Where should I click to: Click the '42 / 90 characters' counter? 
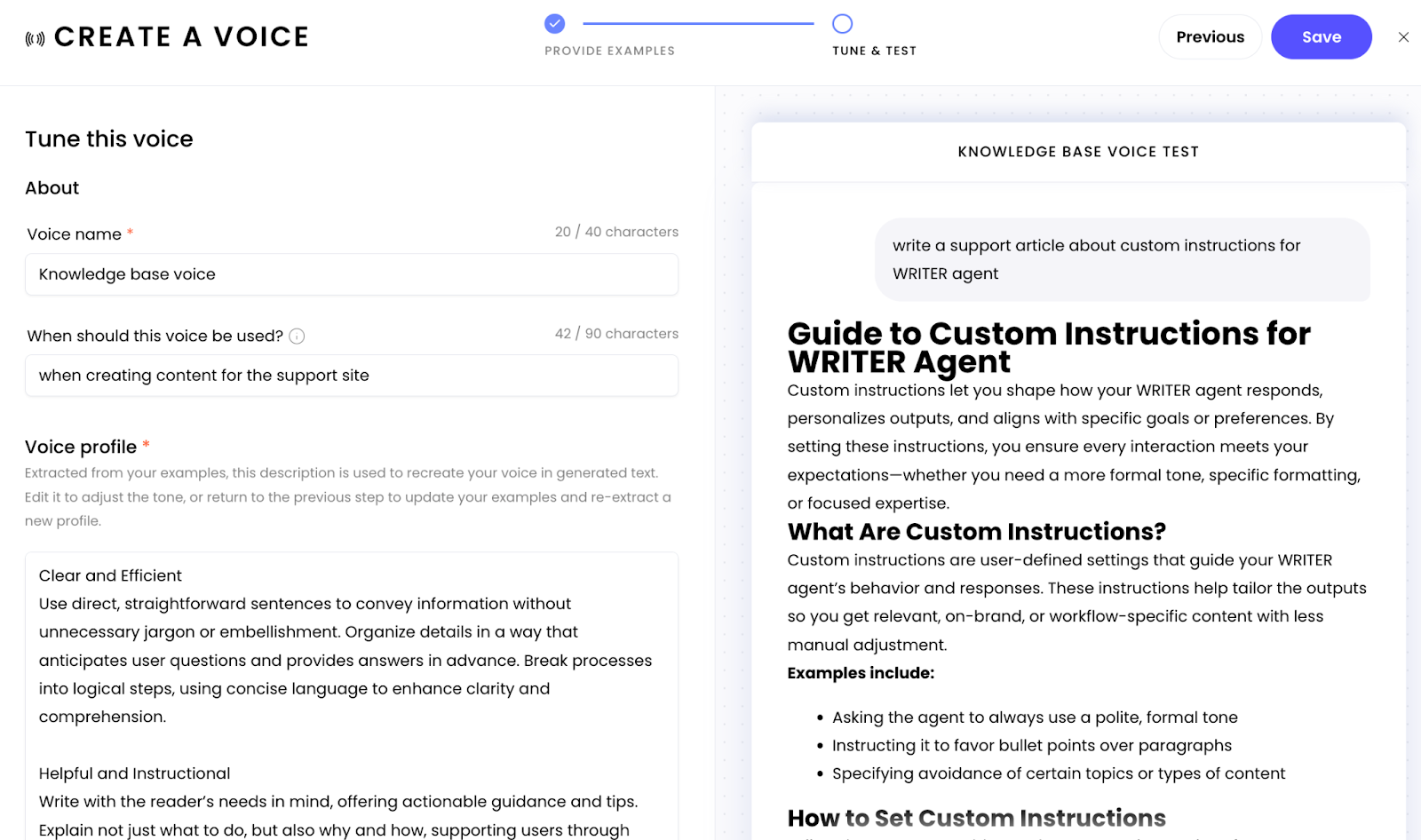(x=616, y=334)
